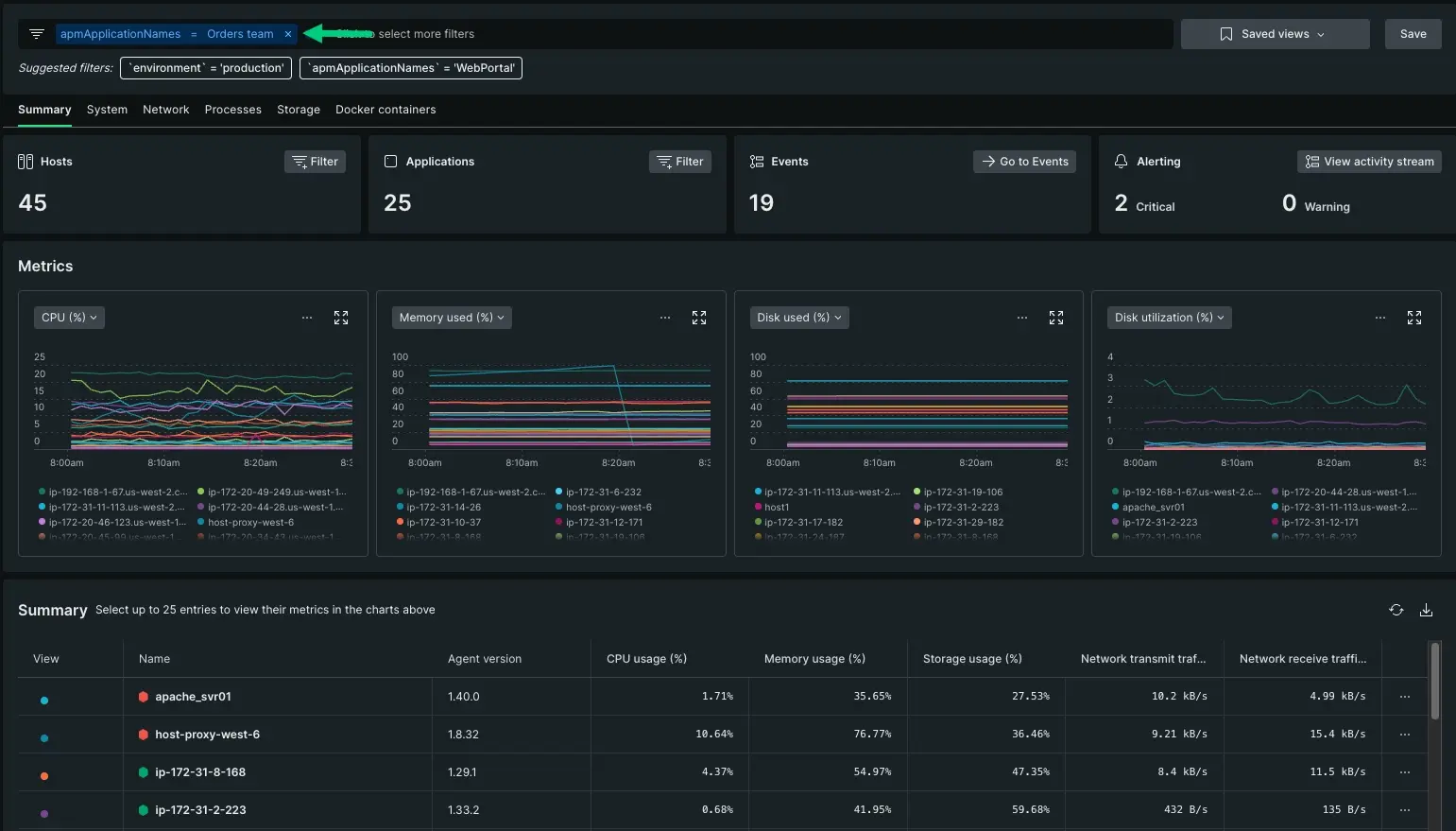Switch to the Network tab
The width and height of the screenshot is (1456, 831).
[x=165, y=110]
